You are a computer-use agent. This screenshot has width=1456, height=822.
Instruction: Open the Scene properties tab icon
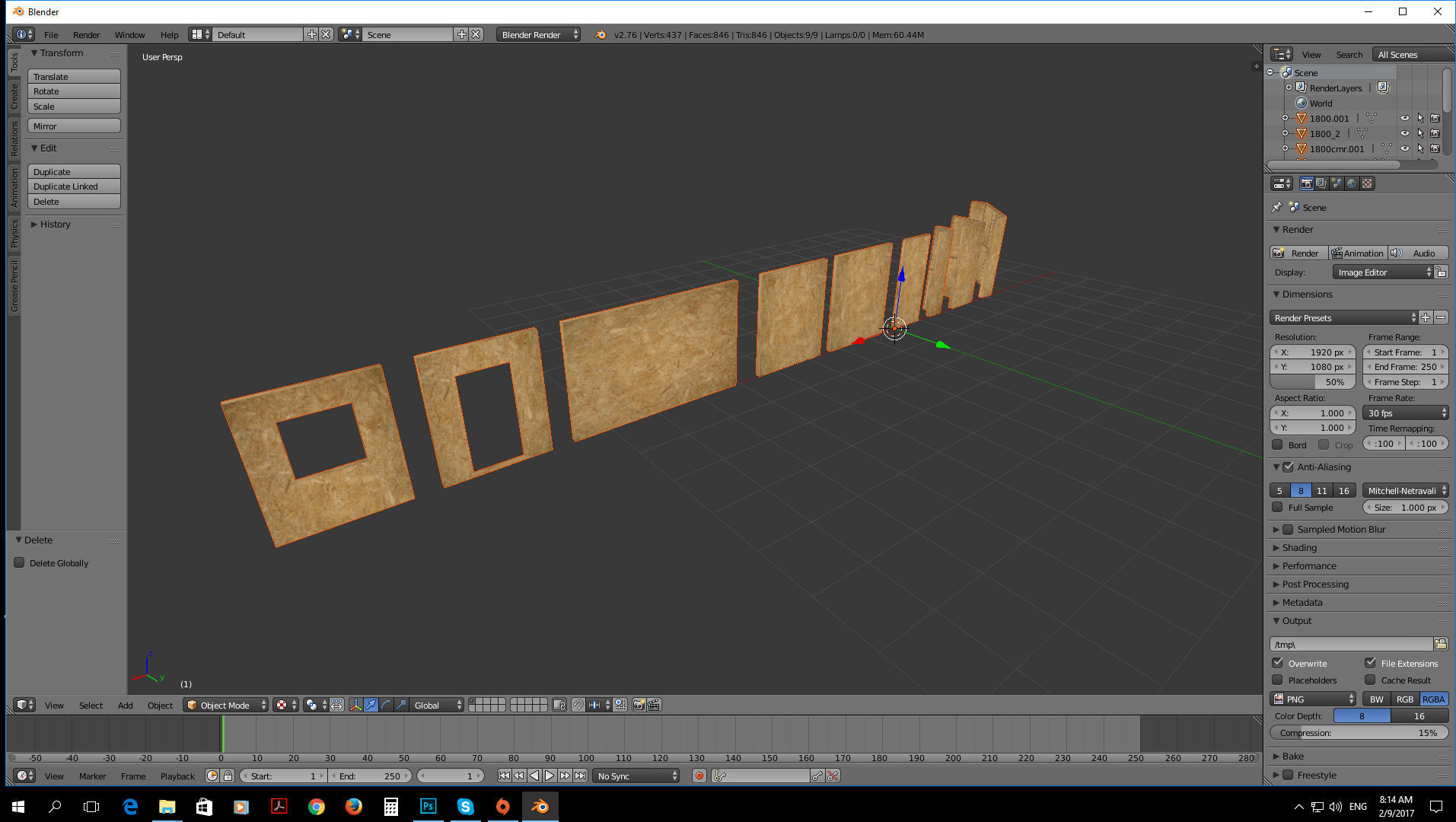pyautogui.click(x=1337, y=183)
